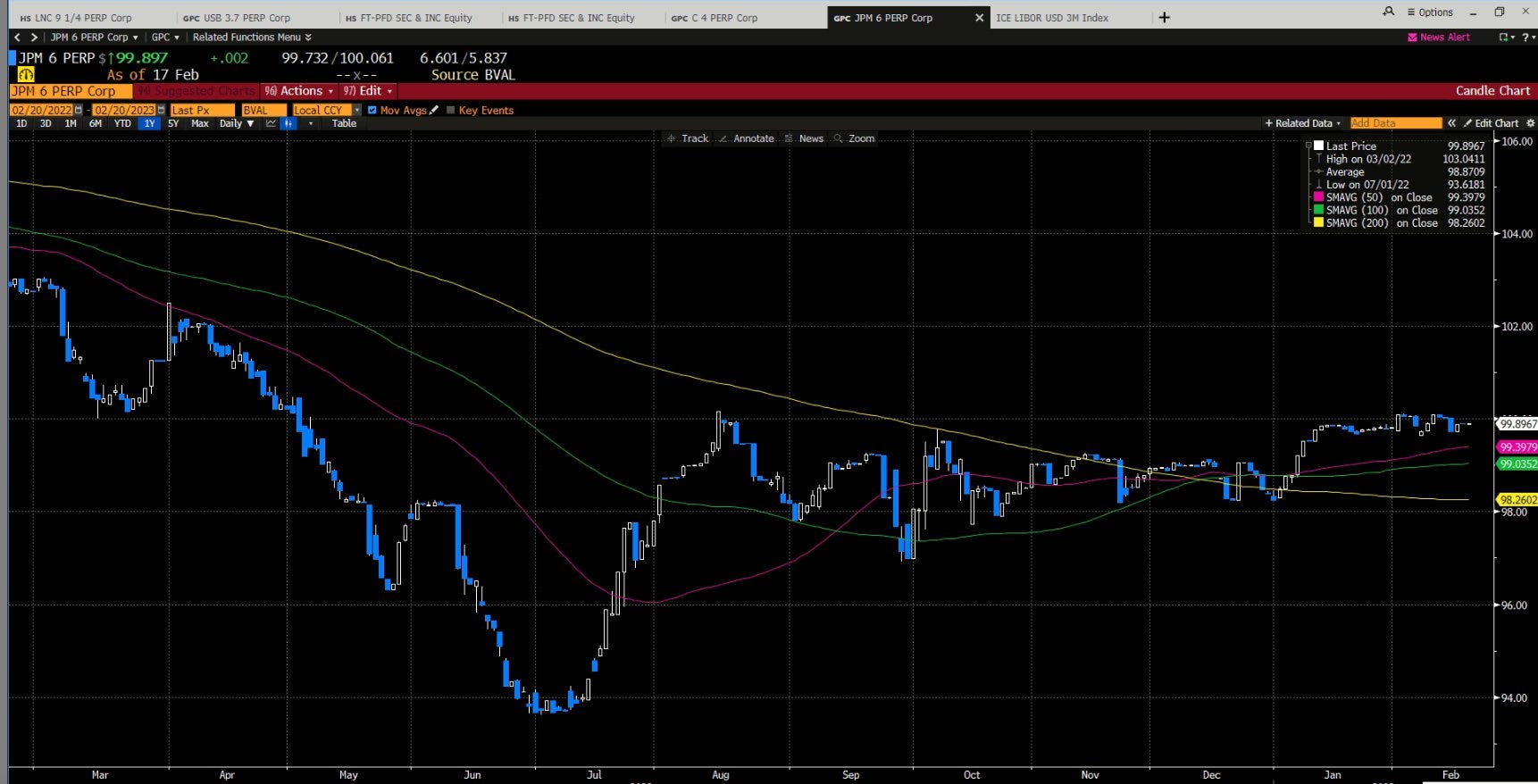
Task: Click the yellow gauge icon under ticker
Action: pos(26,75)
